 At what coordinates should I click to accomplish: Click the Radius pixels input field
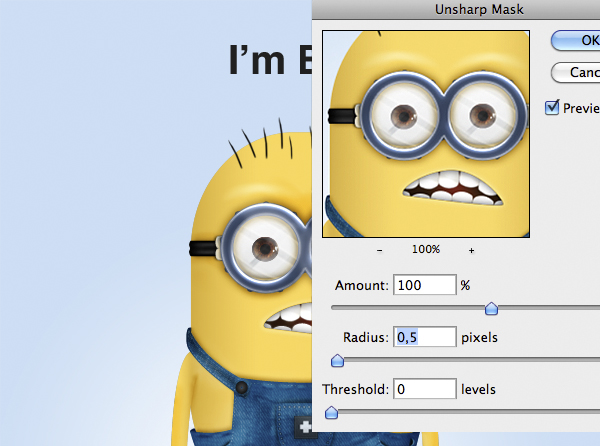(424, 338)
